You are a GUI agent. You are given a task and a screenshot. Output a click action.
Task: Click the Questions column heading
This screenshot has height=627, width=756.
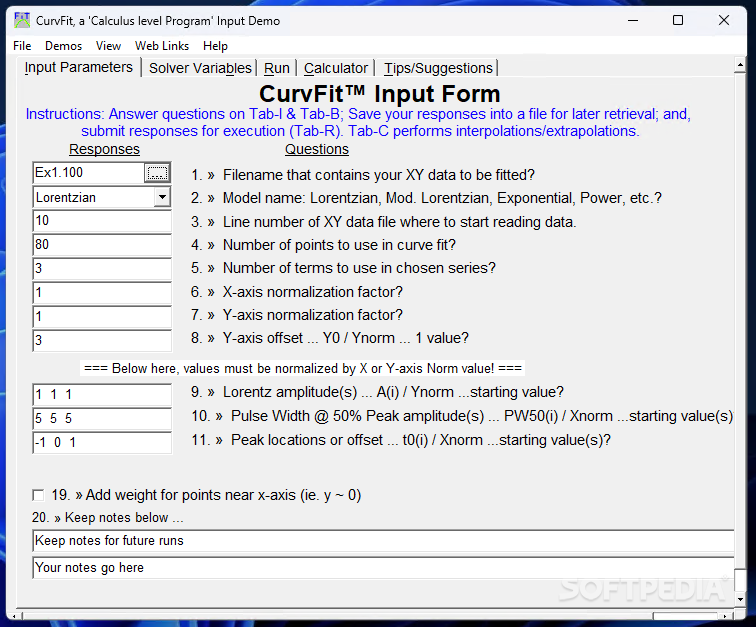[x=317, y=149]
